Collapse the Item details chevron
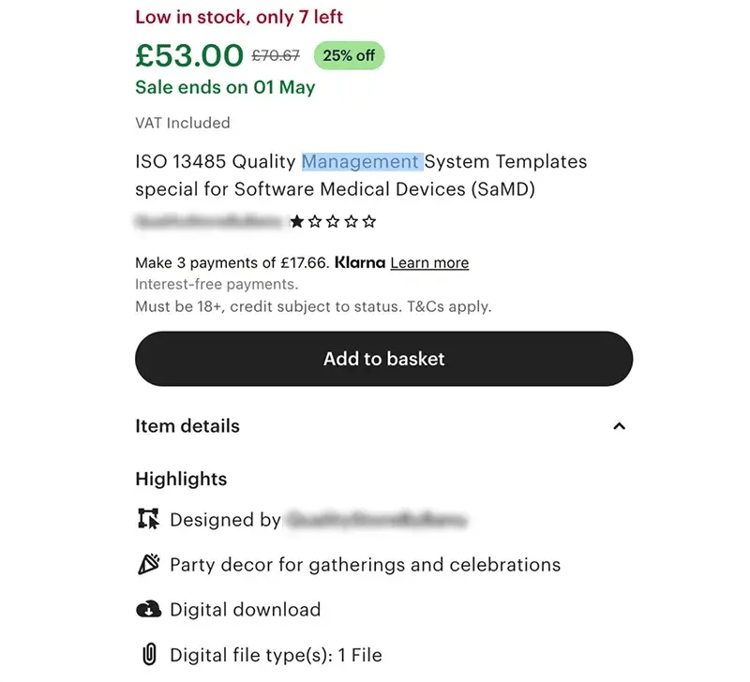This screenshot has height=682, width=750. [x=619, y=426]
